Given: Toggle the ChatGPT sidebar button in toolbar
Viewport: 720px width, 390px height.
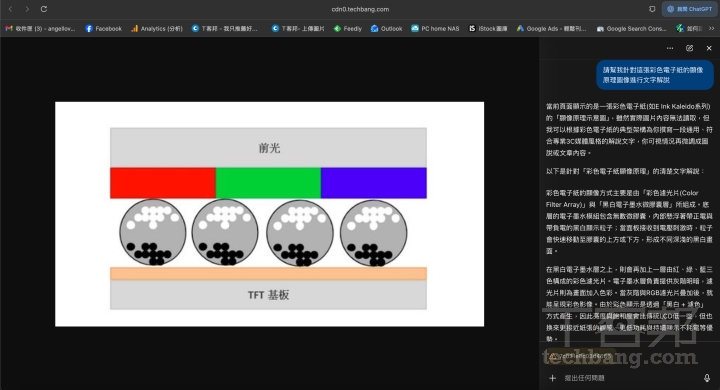Looking at the screenshot, I should point(689,9).
